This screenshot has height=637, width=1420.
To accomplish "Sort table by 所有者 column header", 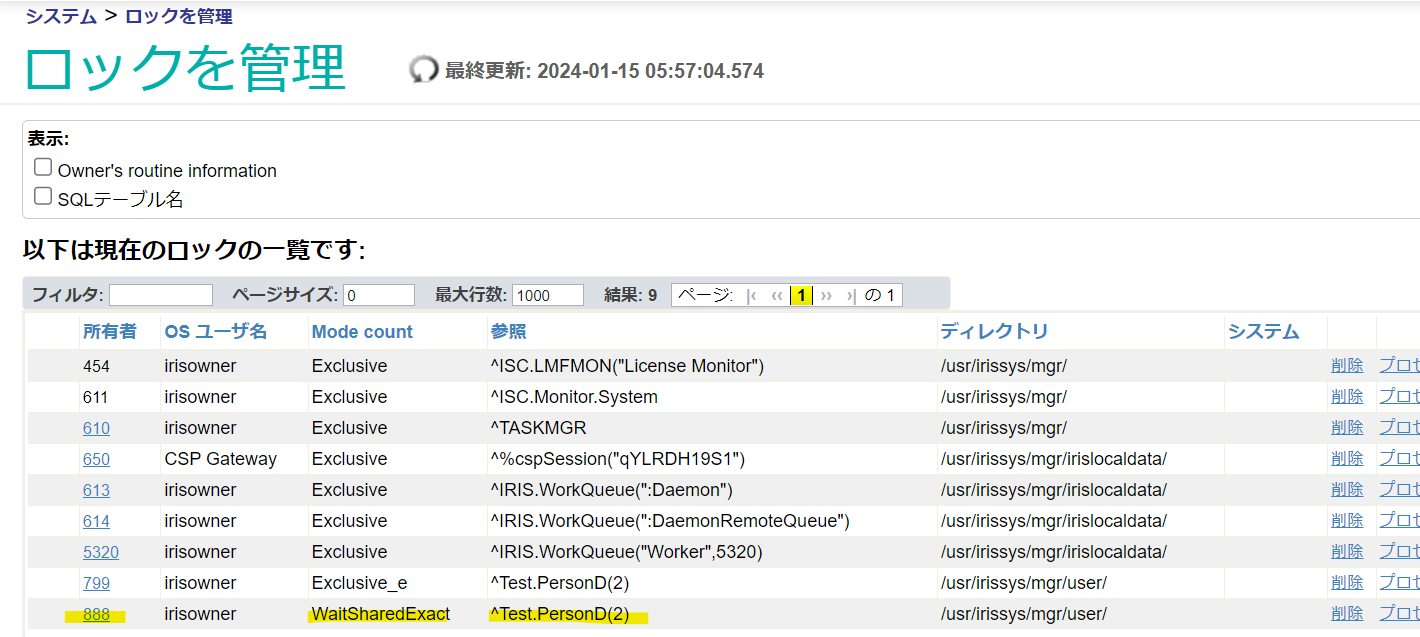I will (x=109, y=331).
